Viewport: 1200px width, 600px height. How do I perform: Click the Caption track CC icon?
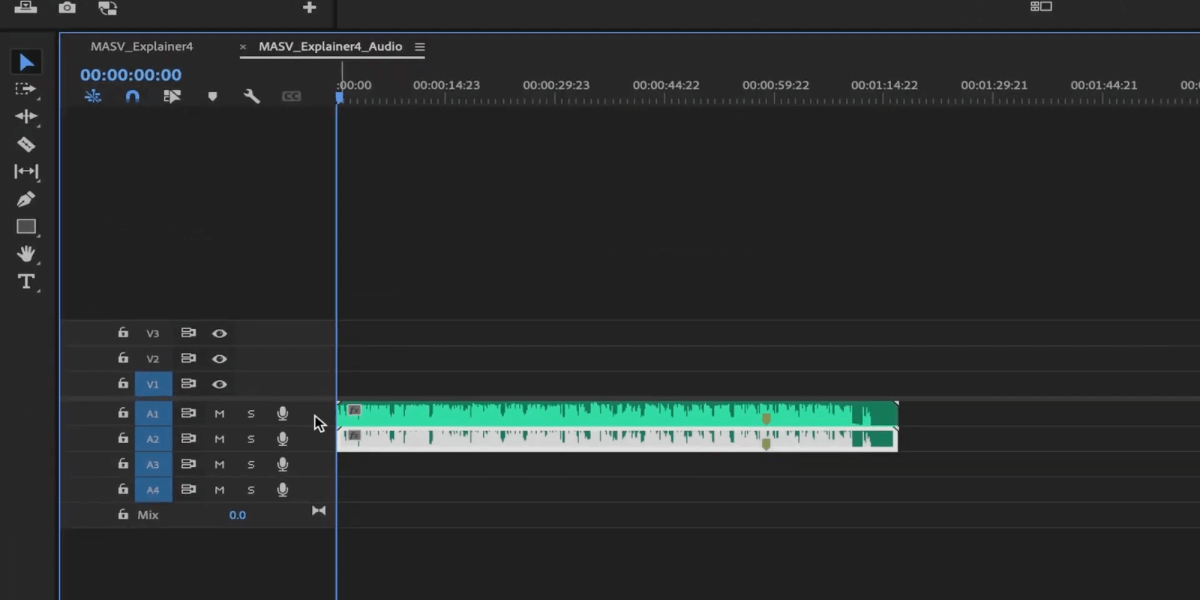point(291,97)
